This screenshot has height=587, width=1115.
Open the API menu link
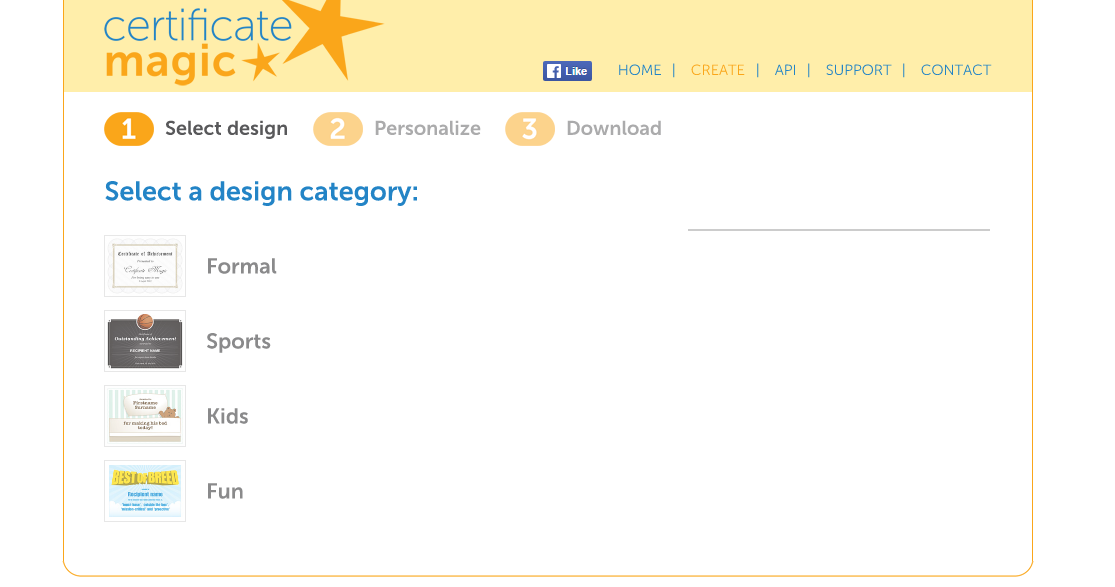pos(785,70)
